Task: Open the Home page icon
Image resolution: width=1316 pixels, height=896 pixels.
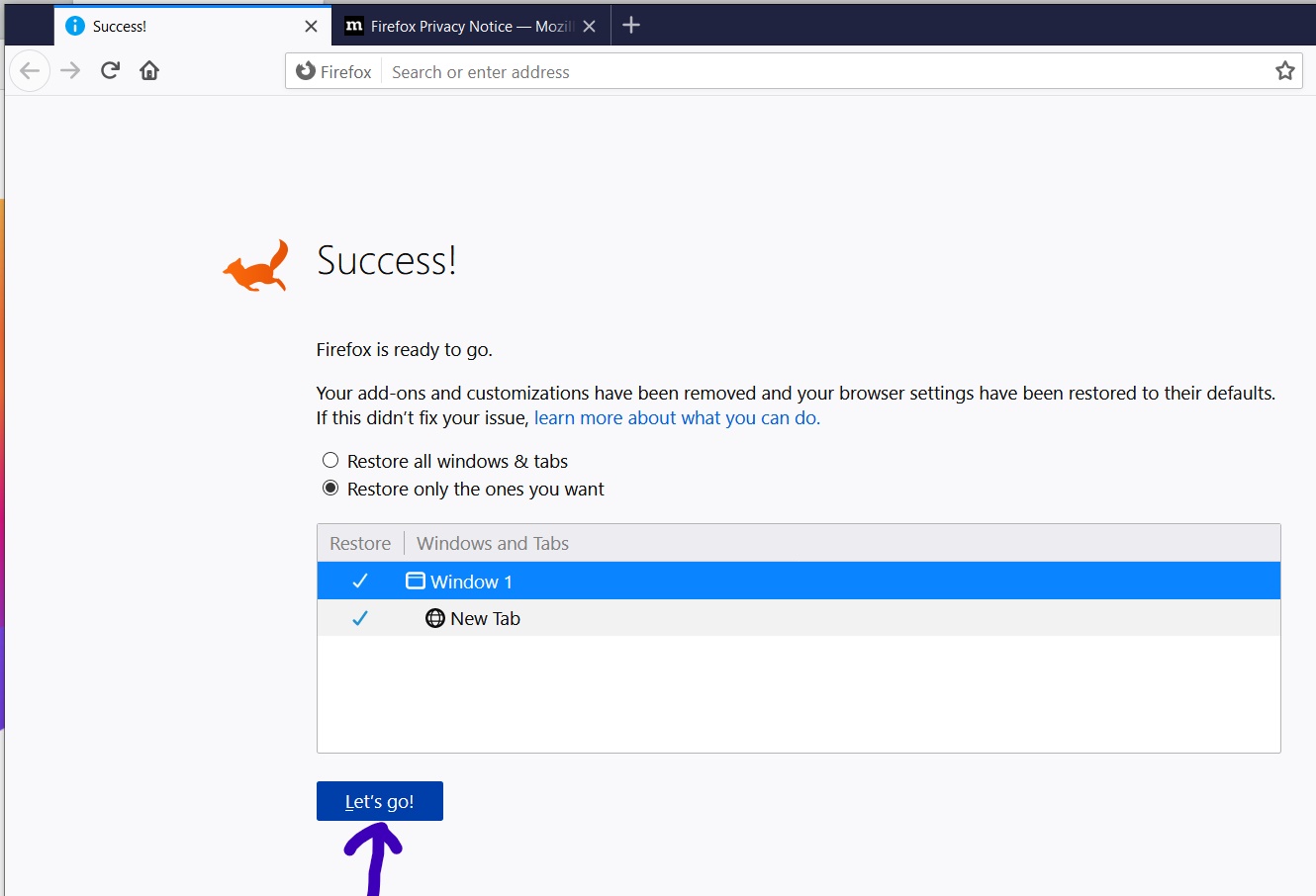Action: tap(149, 71)
